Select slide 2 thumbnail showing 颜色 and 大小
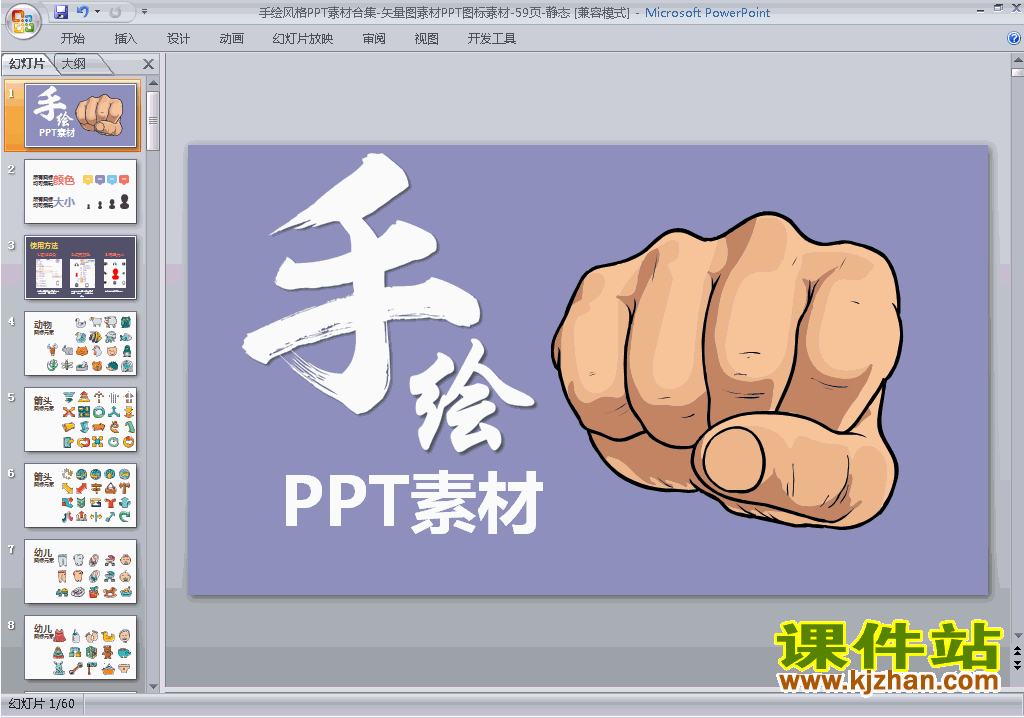Image resolution: width=1024 pixels, height=718 pixels. [x=80, y=191]
